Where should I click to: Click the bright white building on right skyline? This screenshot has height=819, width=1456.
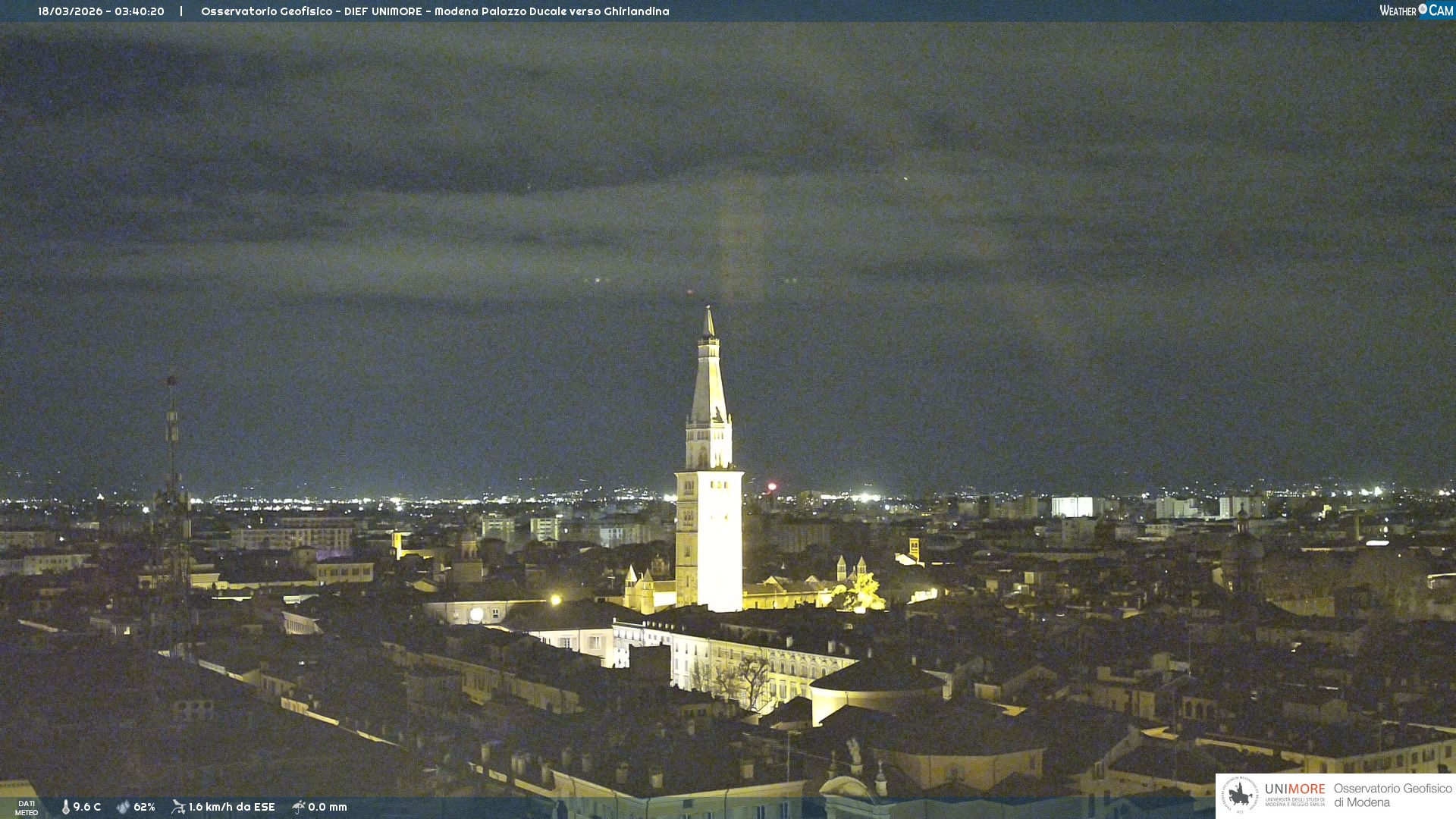point(1072,507)
